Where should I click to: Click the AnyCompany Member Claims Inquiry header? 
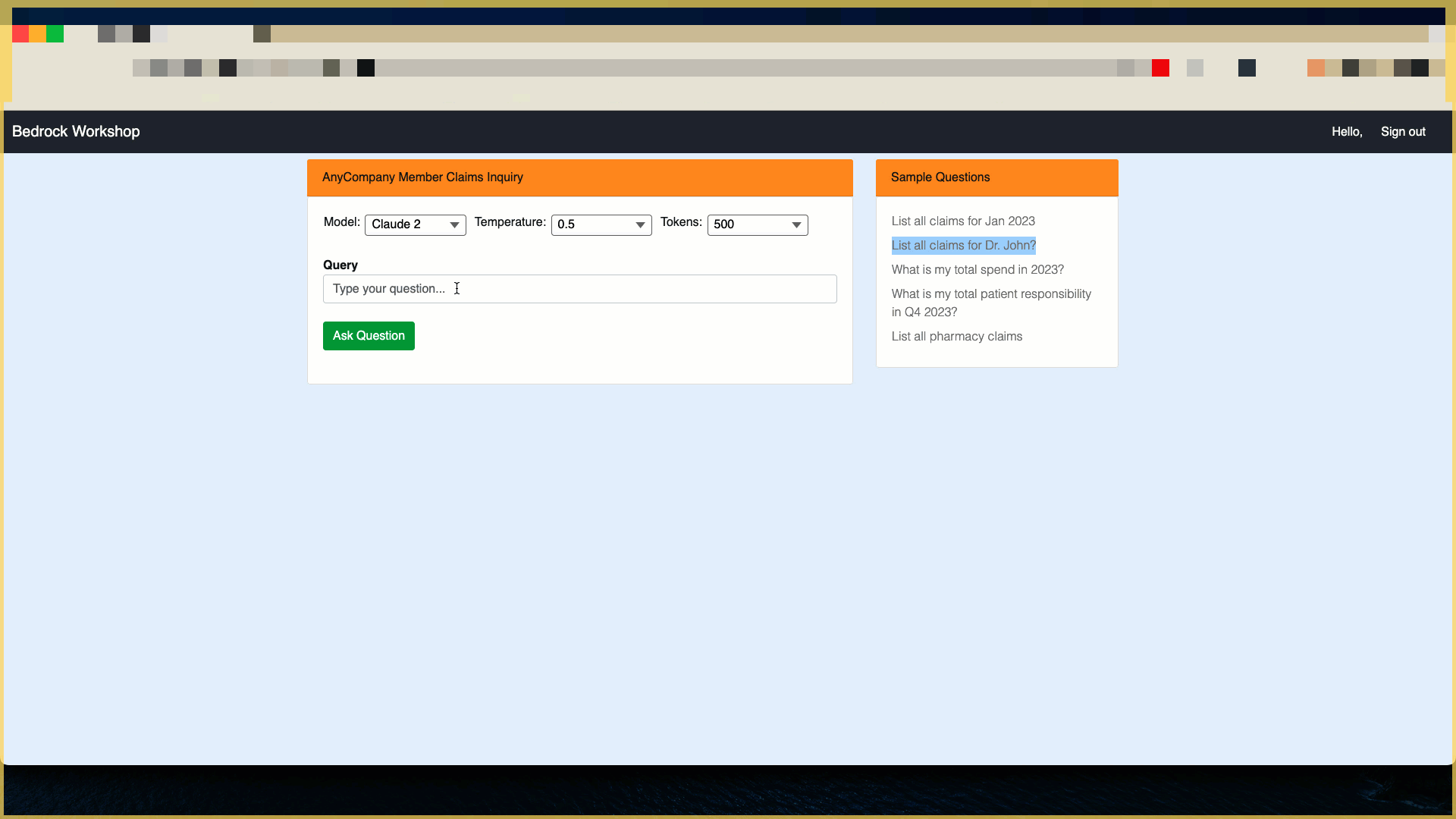click(x=422, y=177)
